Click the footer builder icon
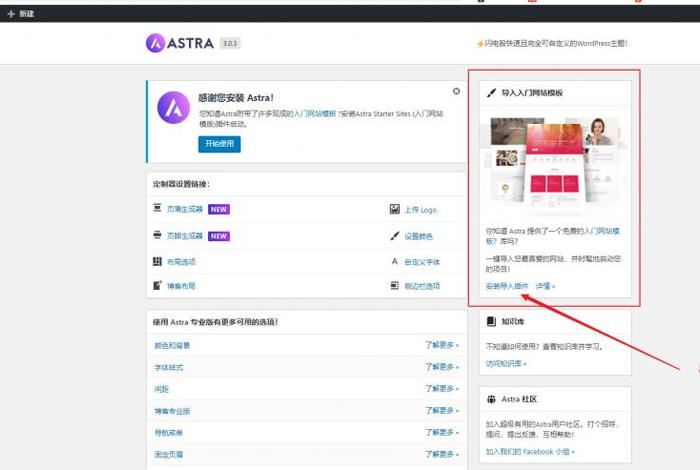Screen dimensions: 700x470 coord(157,235)
